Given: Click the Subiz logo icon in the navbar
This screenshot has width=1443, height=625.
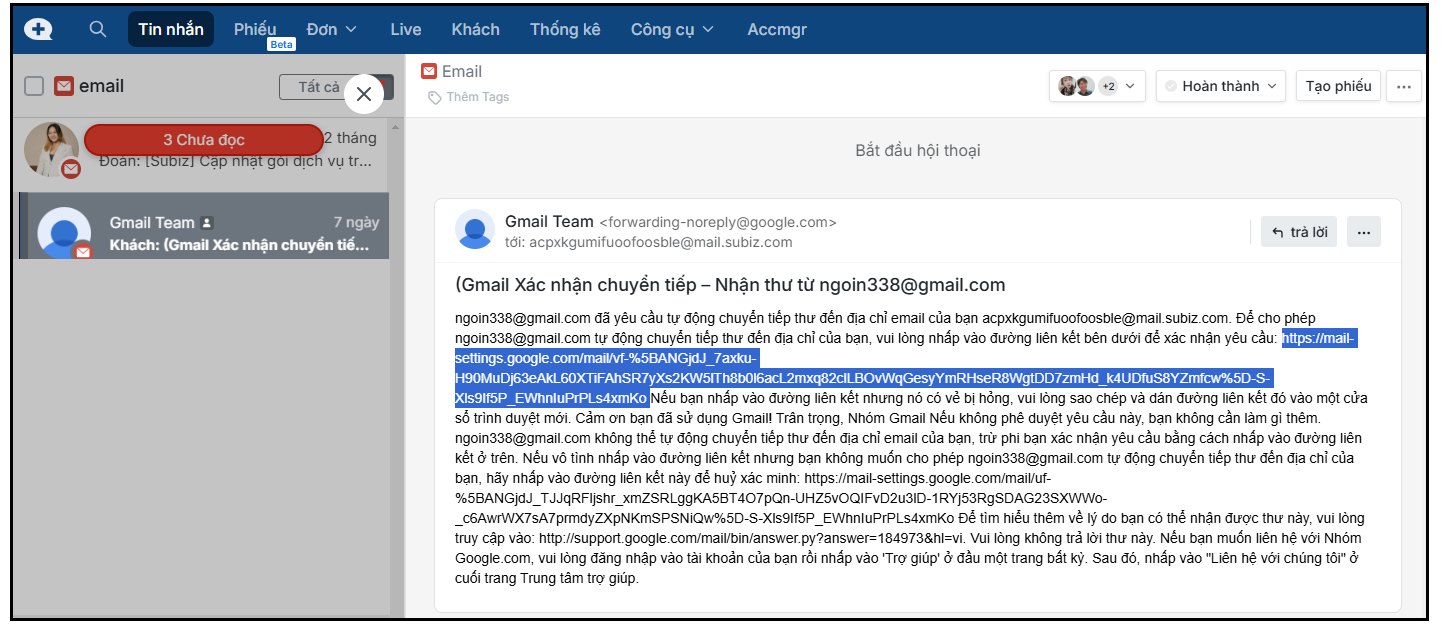Looking at the screenshot, I should coord(38,30).
